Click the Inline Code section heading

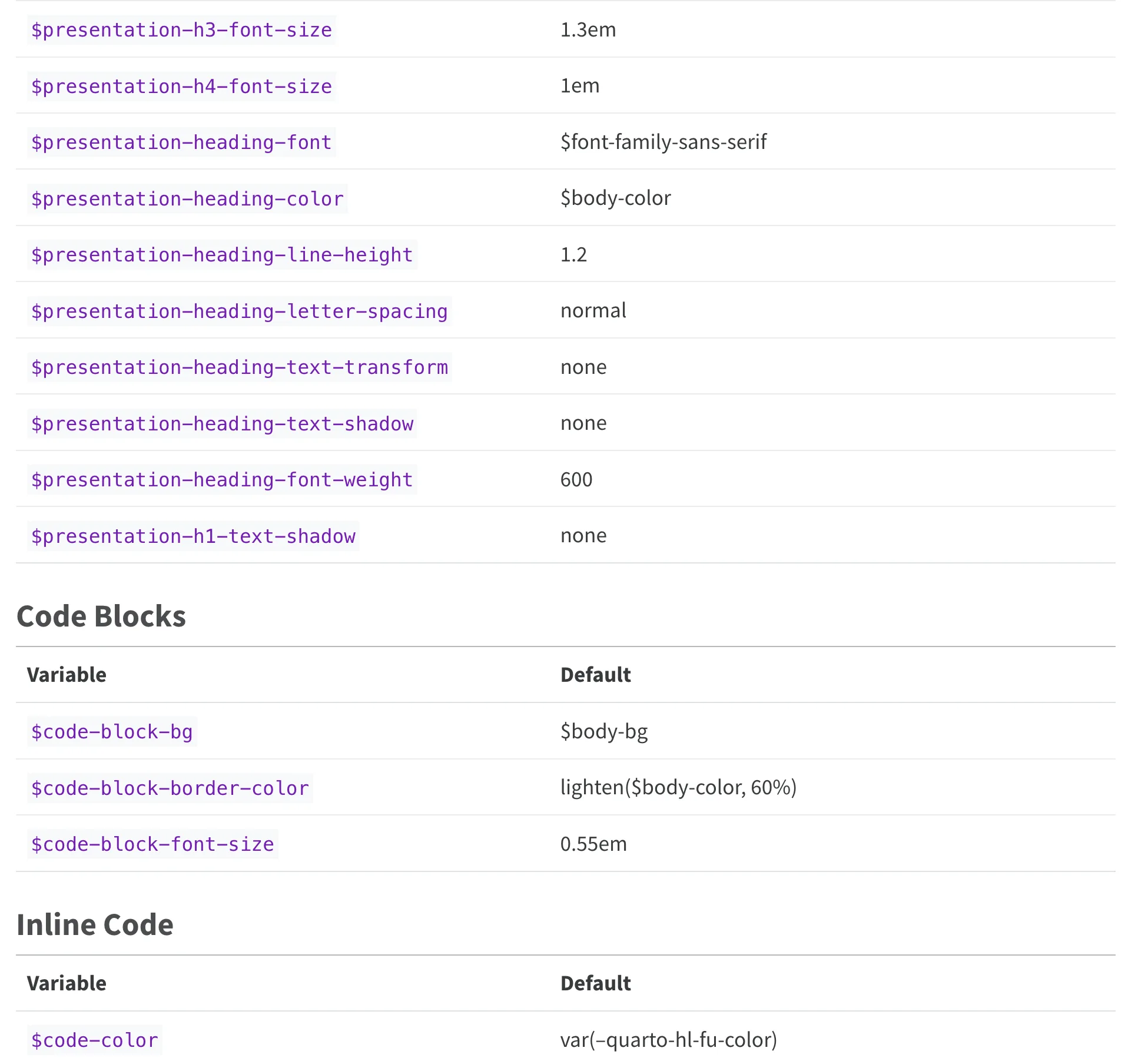click(x=95, y=925)
